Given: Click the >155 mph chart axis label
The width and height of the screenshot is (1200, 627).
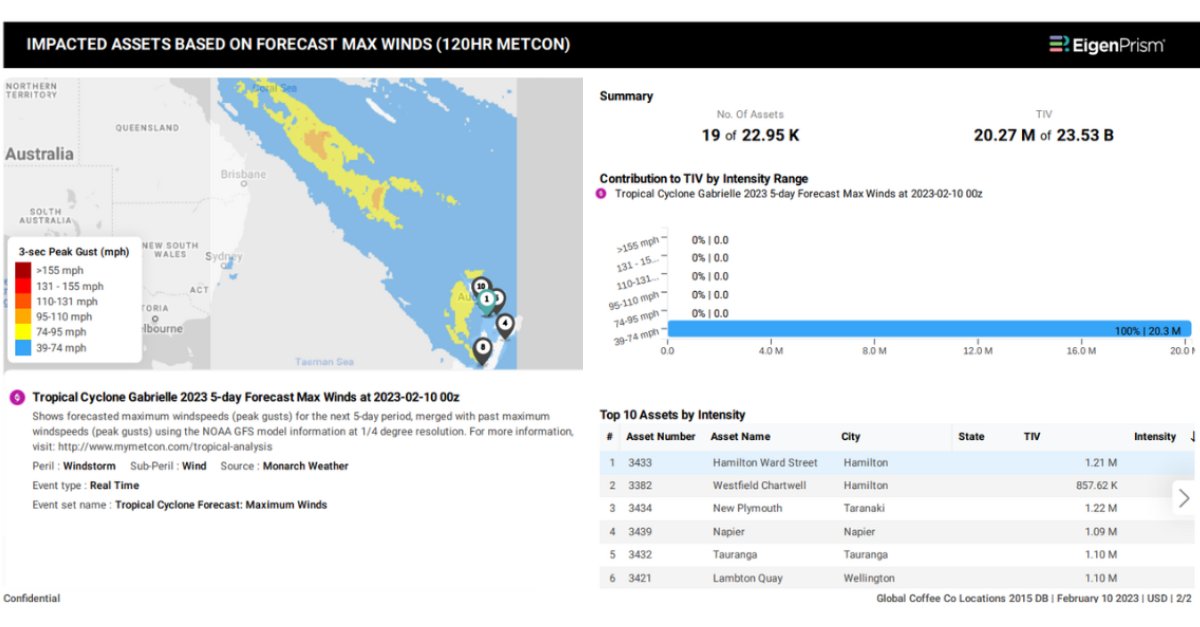Looking at the screenshot, I should click(639, 243).
